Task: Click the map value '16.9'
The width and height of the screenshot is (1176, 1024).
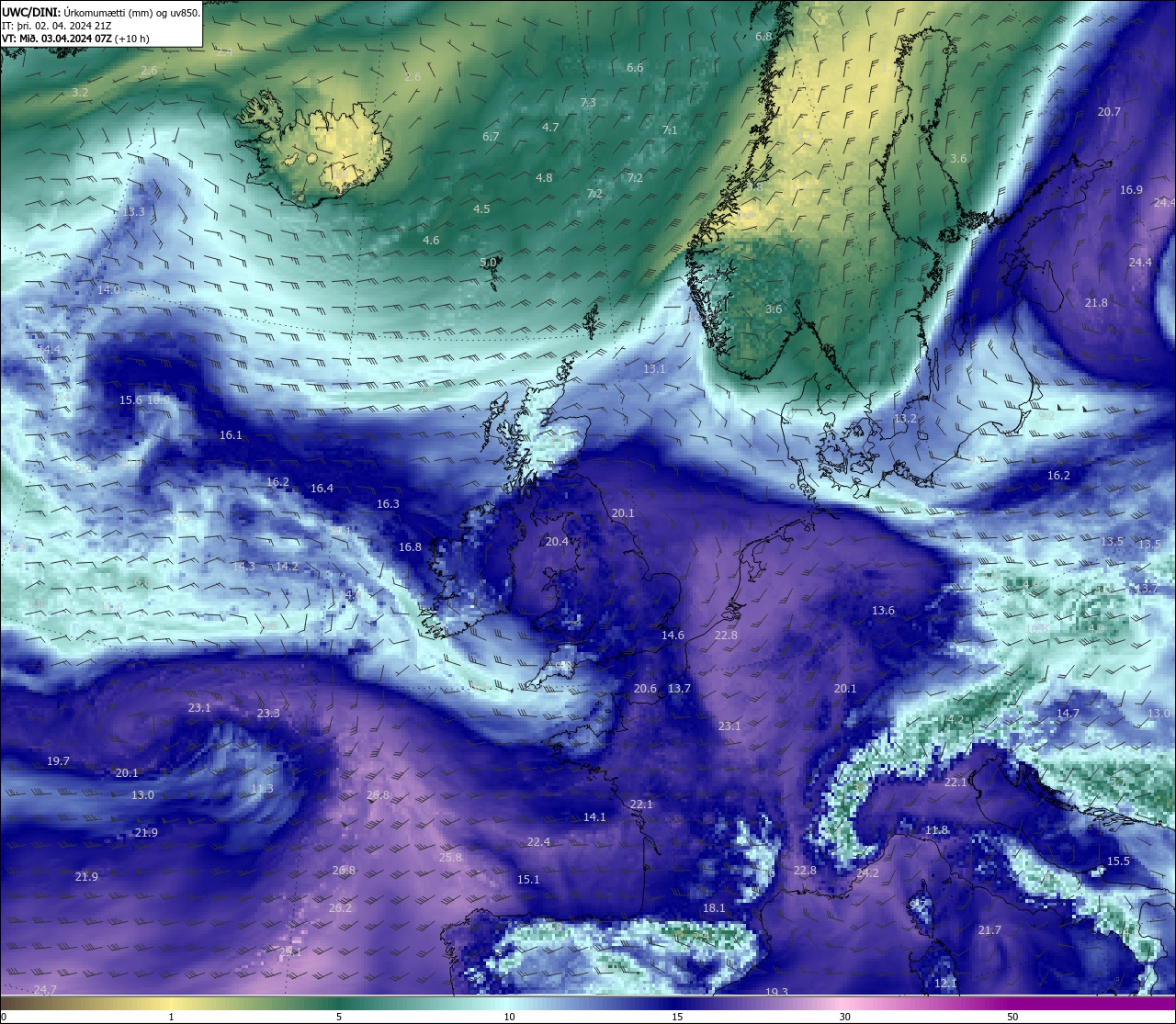Action: 1131,190
